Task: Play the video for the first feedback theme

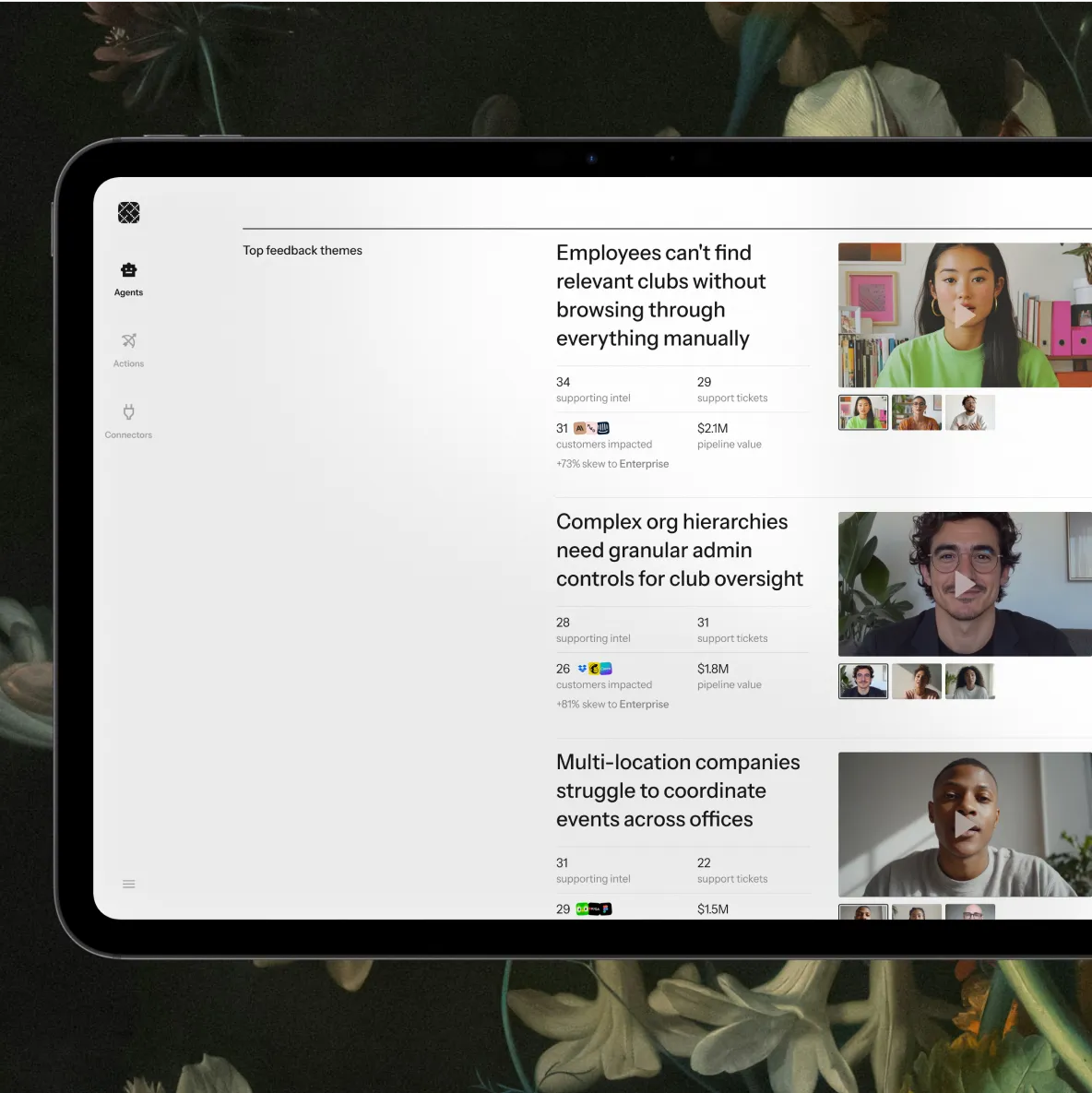Action: point(963,315)
